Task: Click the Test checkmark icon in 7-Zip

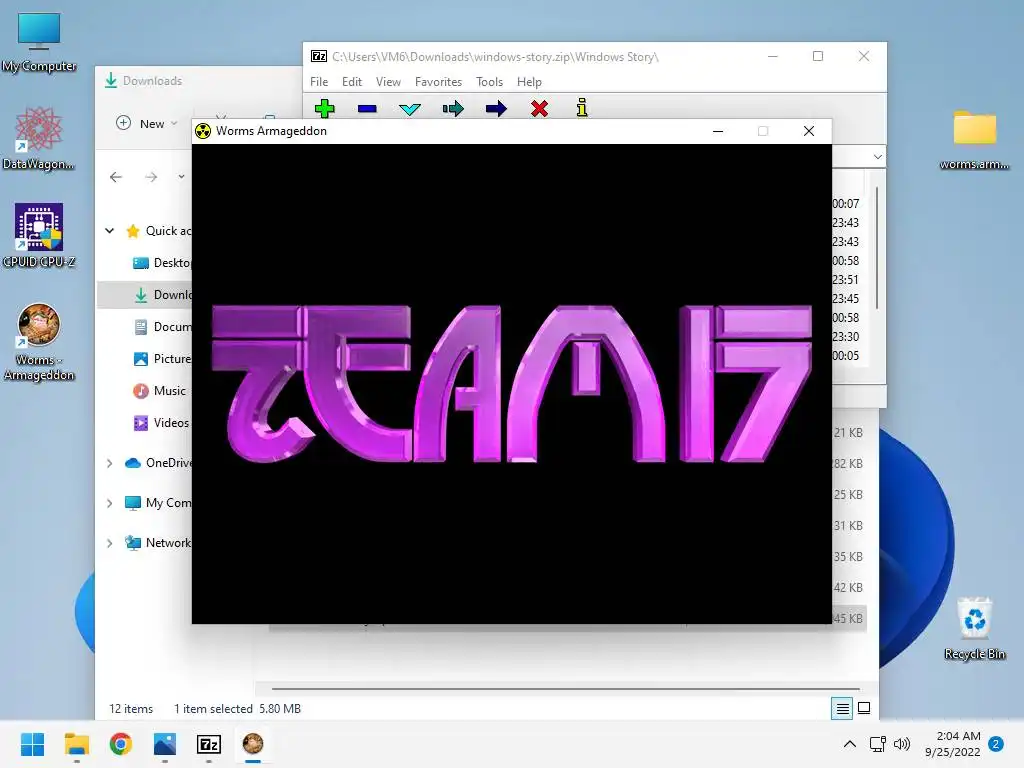Action: [409, 109]
